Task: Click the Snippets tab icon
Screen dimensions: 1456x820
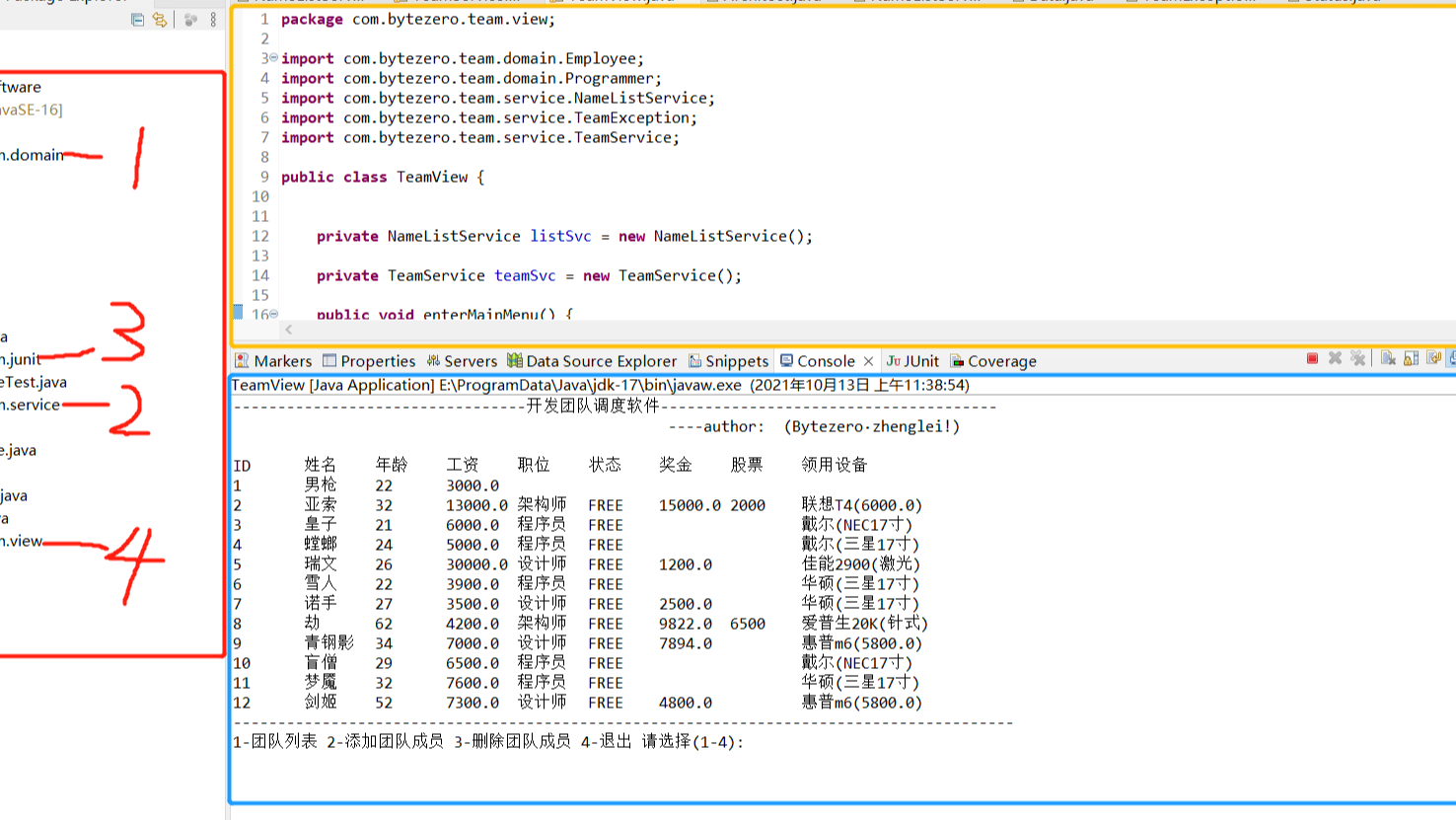Action: click(694, 360)
